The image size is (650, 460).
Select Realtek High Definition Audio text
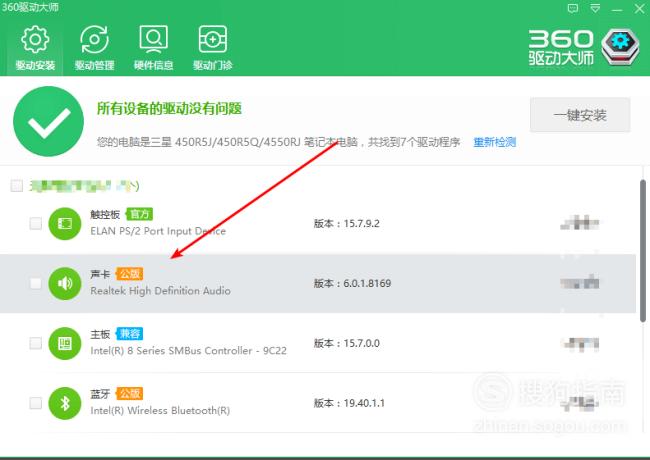160,291
